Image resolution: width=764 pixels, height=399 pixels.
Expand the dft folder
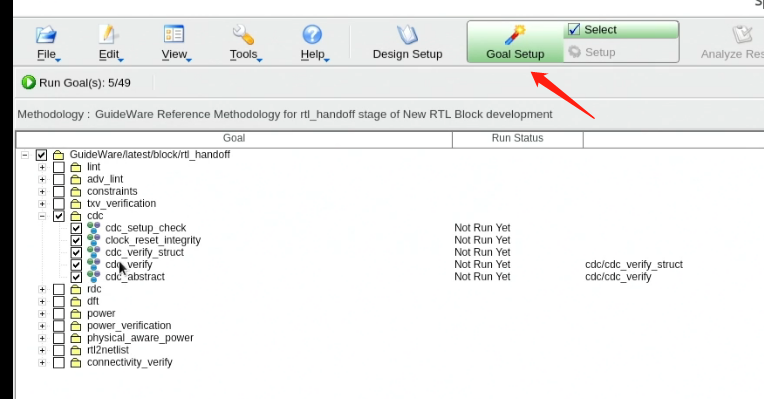coord(42,302)
